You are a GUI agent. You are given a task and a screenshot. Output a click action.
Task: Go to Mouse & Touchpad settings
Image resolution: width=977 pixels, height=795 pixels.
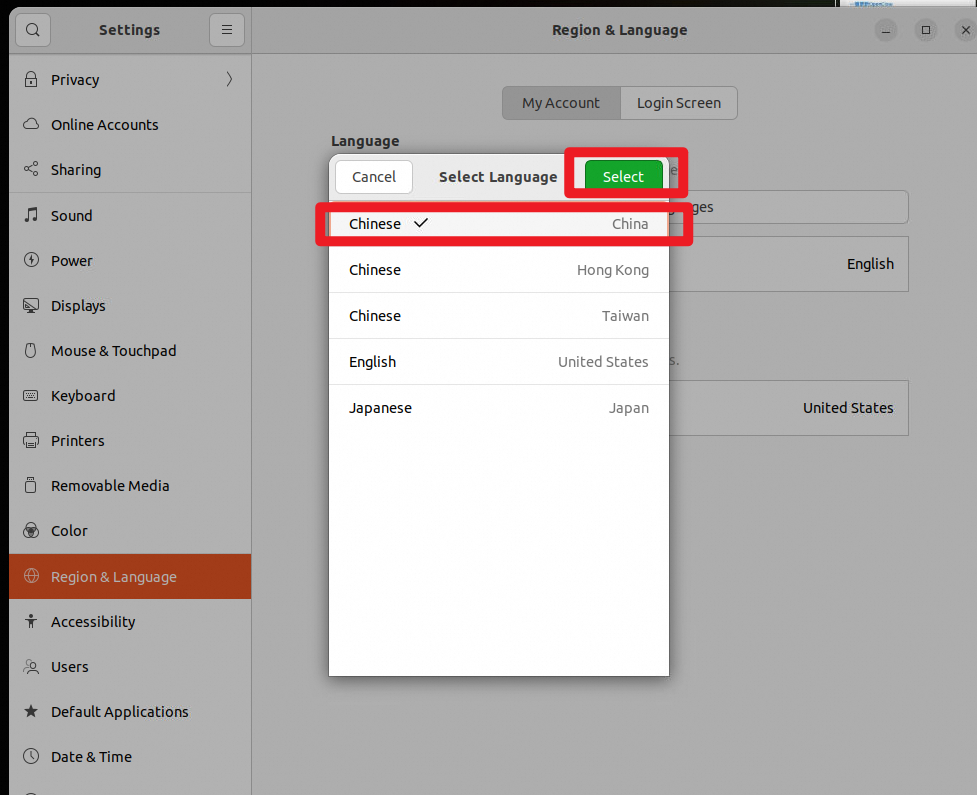tap(130, 350)
